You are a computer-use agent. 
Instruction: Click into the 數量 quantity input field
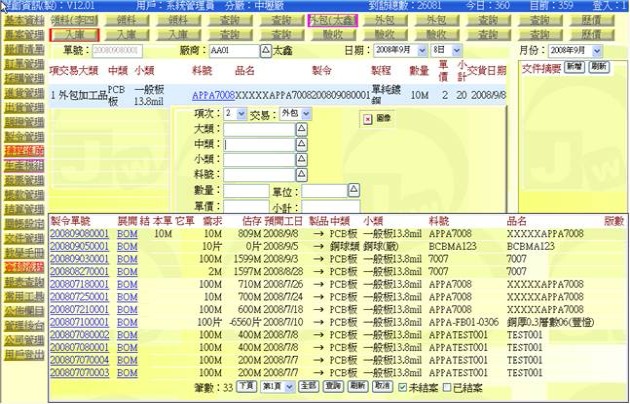pos(245,190)
